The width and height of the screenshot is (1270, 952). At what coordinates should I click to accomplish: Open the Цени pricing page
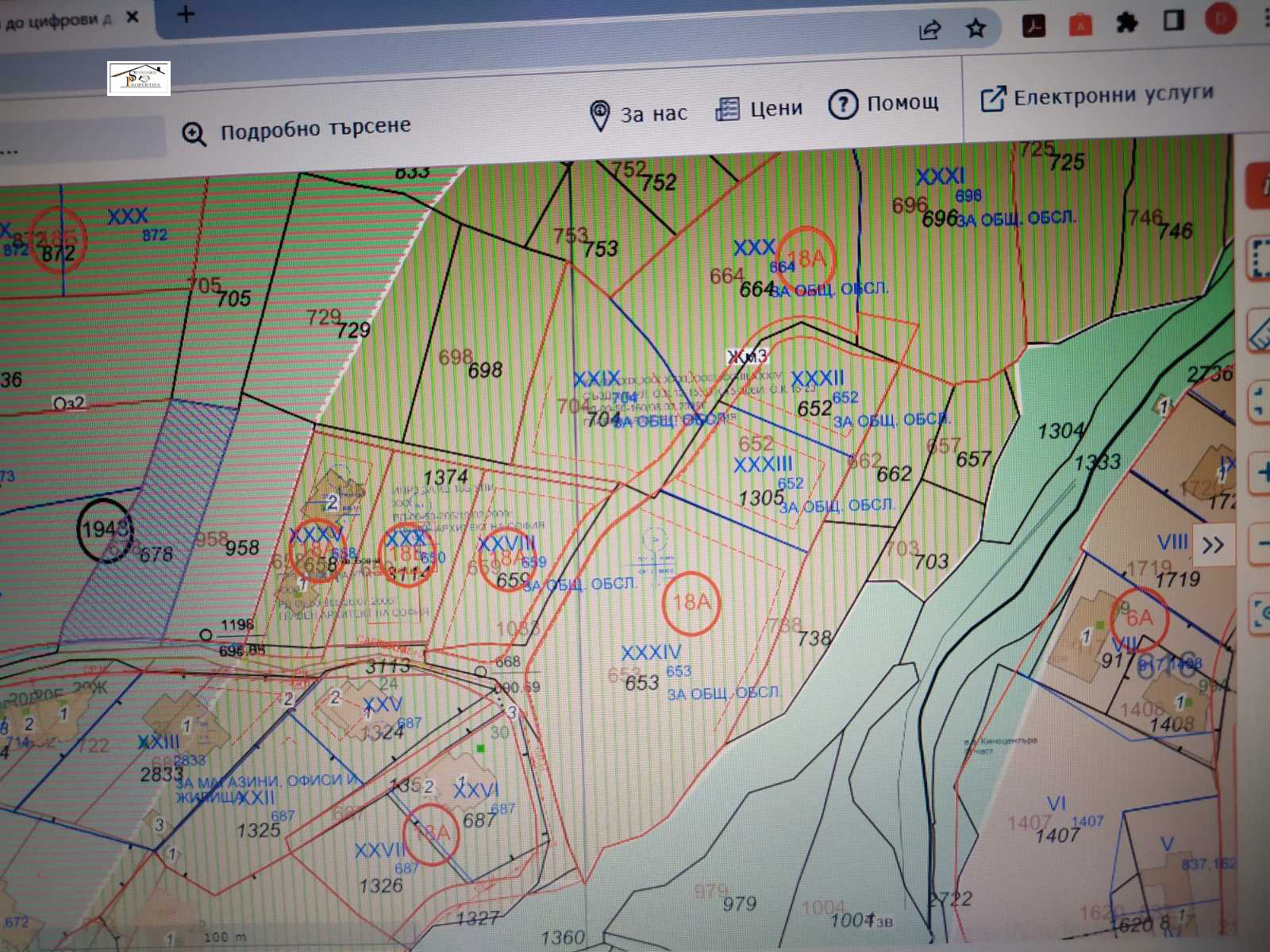760,109
